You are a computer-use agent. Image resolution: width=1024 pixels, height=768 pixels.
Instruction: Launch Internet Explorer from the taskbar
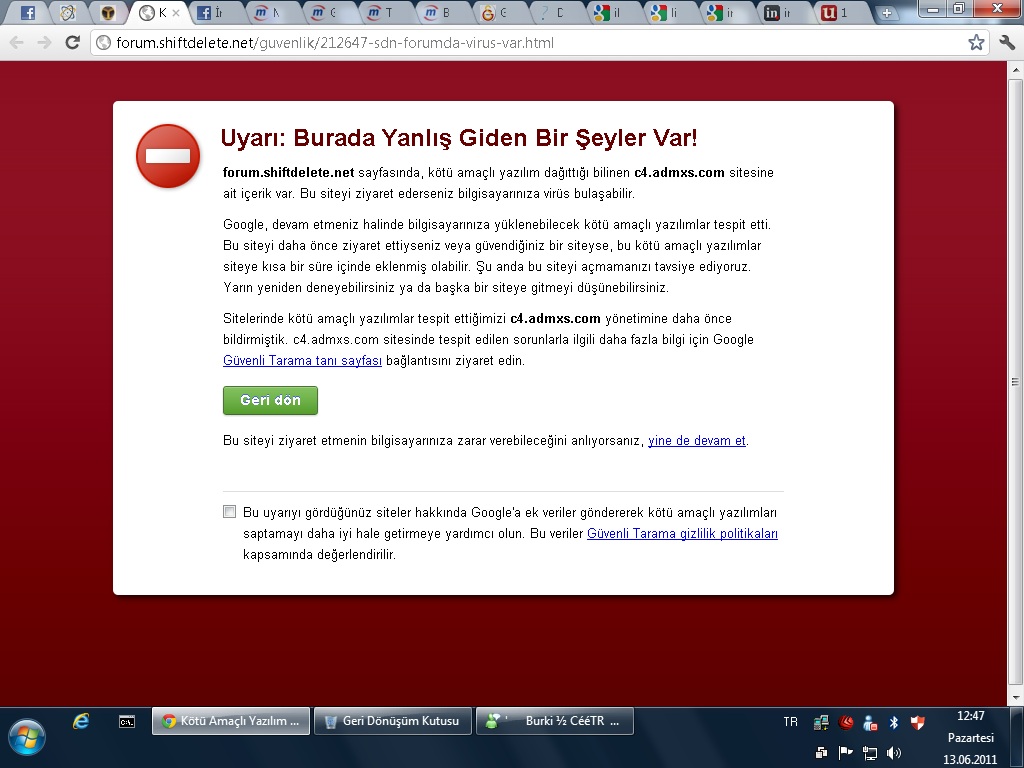click(81, 721)
